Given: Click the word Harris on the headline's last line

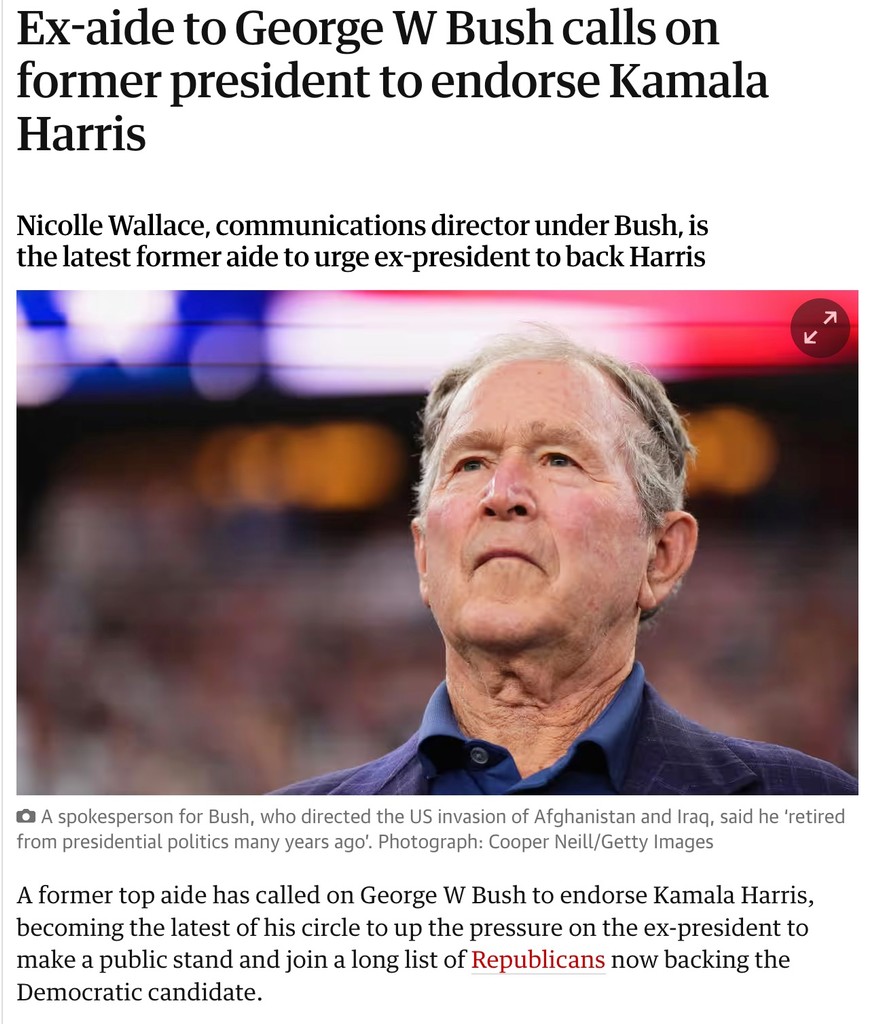Looking at the screenshot, I should pyautogui.click(x=81, y=134).
